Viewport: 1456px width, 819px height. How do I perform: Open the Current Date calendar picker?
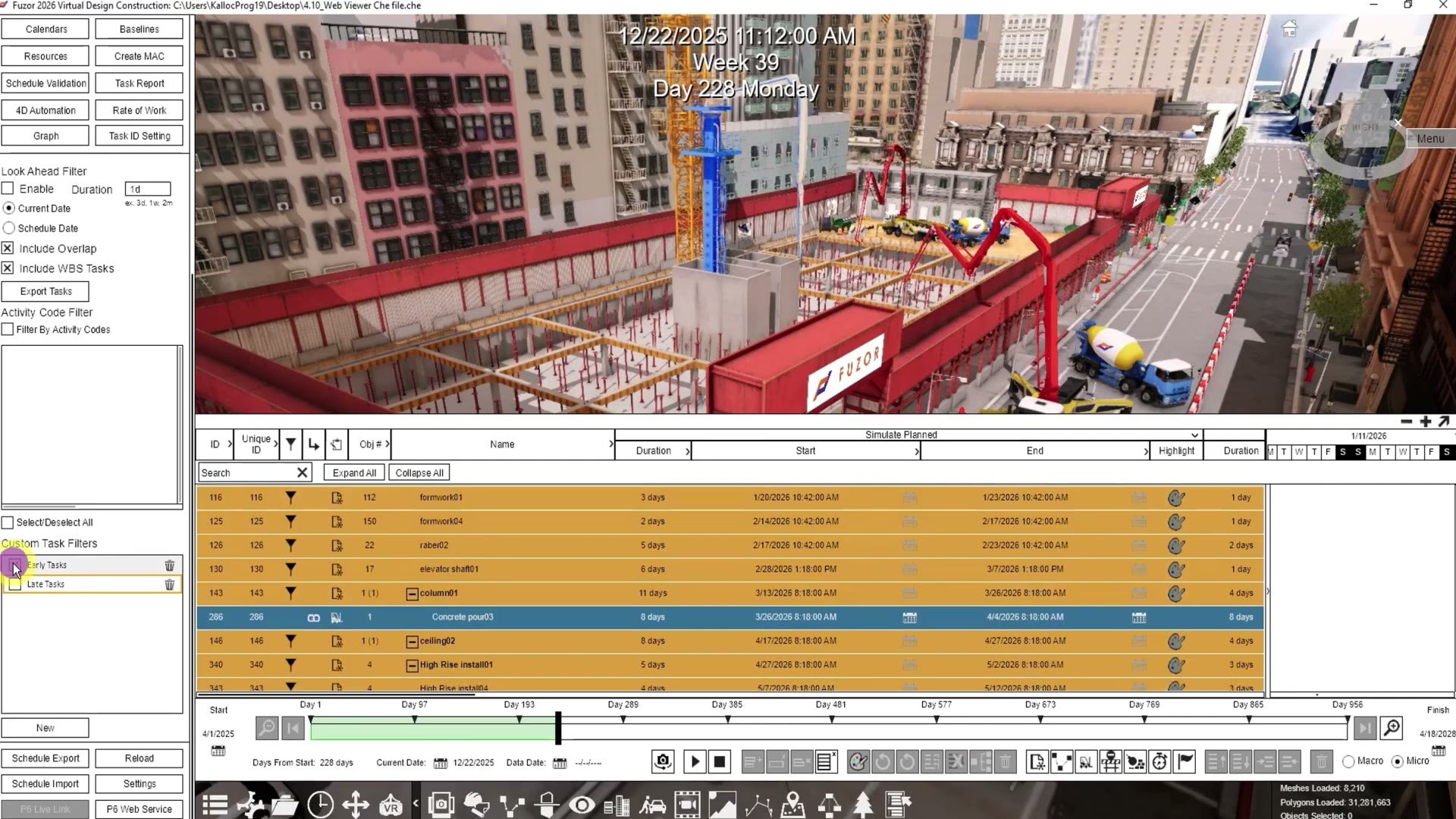click(x=441, y=763)
